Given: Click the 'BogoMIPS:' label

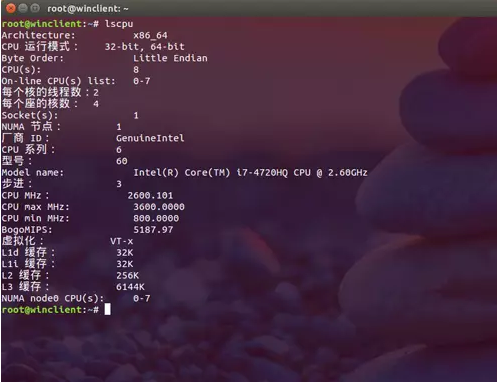Looking at the screenshot, I should (x=27, y=230).
